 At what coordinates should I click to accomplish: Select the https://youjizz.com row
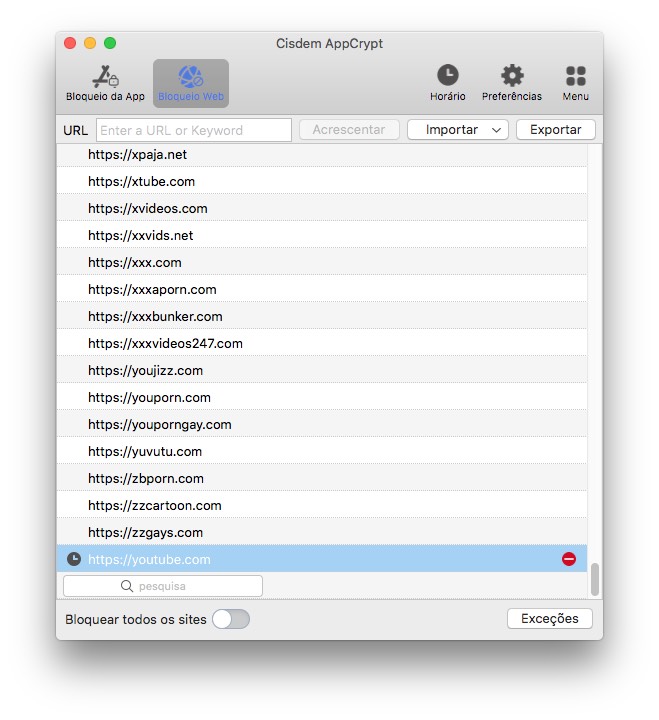click(321, 371)
